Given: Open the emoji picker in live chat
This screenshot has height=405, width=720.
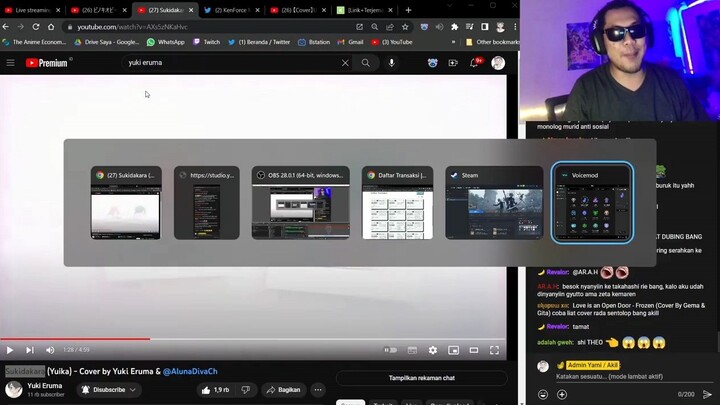Looking at the screenshot, I should tap(543, 394).
